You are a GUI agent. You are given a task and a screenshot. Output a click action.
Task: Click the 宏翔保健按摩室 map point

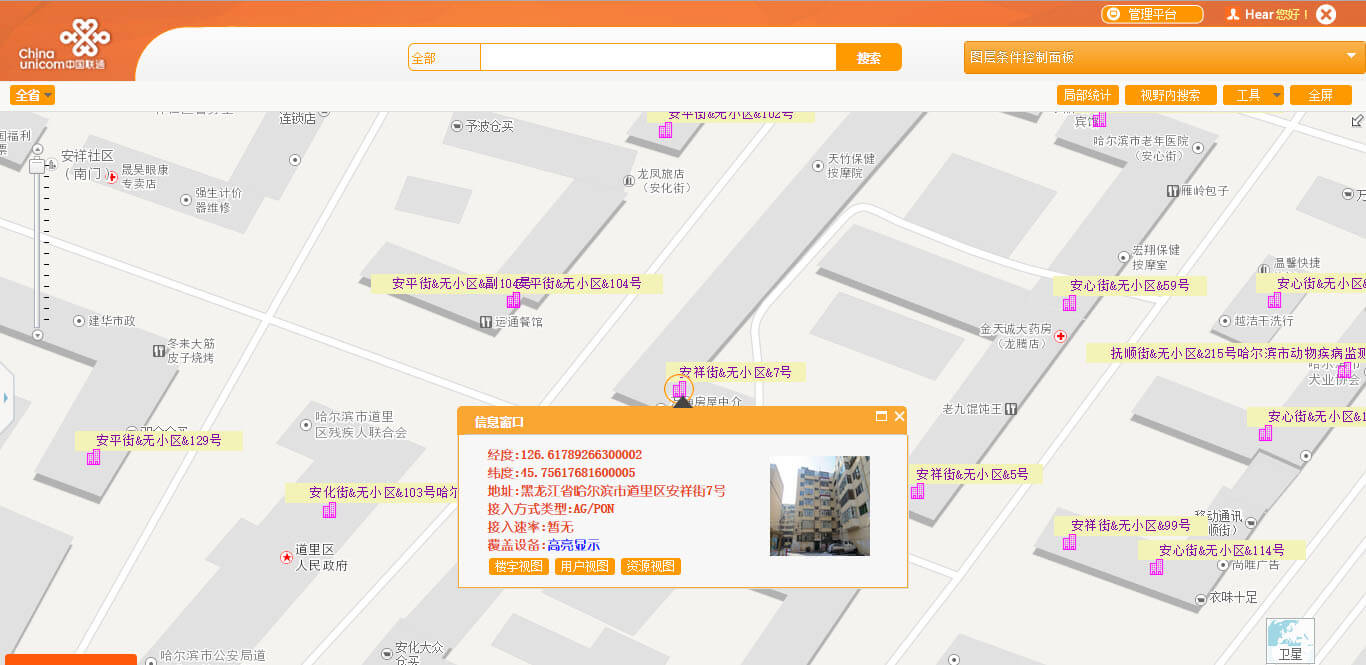point(1124,257)
